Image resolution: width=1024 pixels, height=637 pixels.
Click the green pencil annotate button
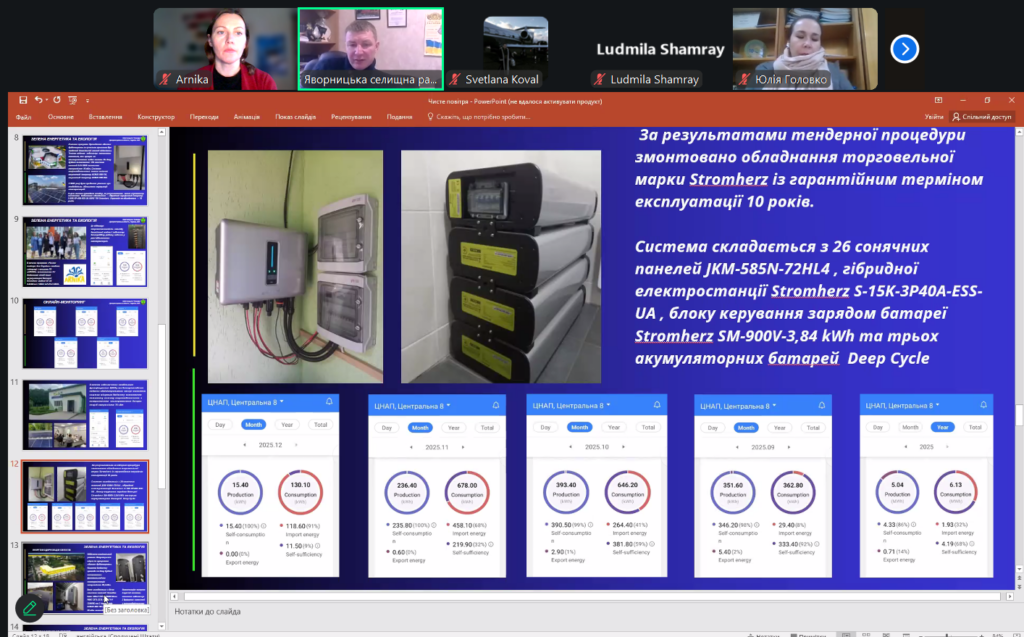point(30,606)
